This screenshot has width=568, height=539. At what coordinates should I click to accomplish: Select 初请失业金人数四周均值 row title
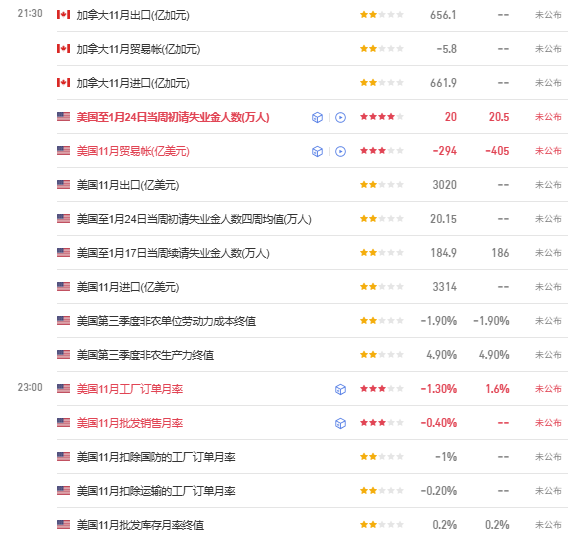194,220
